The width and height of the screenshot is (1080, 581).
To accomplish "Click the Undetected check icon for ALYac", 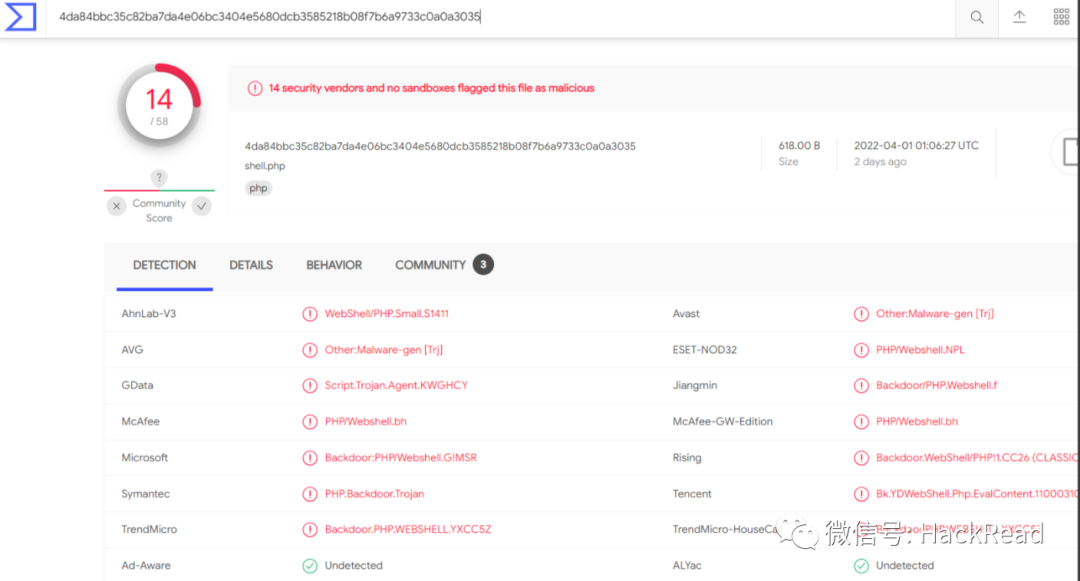I will 861,566.
